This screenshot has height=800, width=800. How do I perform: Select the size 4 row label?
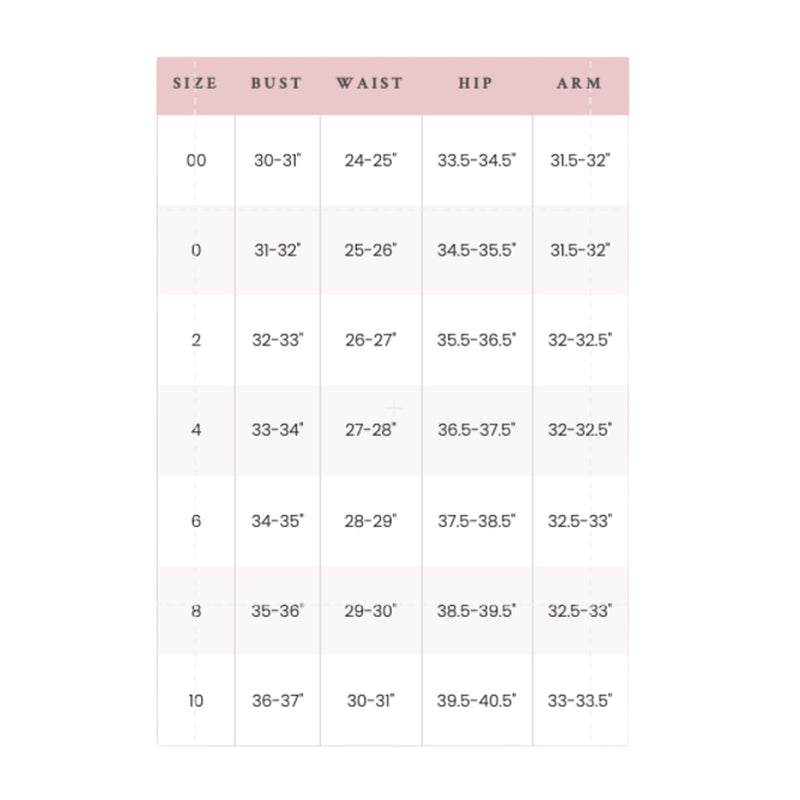[x=196, y=430]
